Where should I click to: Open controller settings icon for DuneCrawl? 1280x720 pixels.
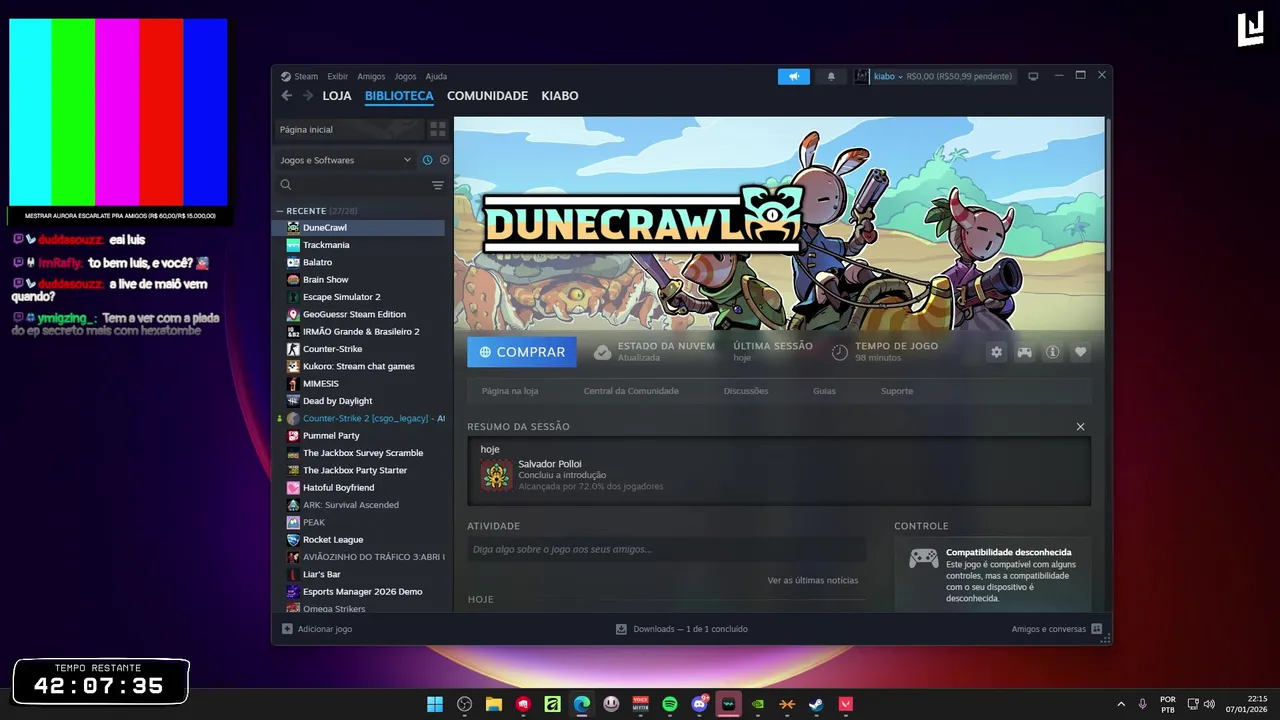(1025, 352)
